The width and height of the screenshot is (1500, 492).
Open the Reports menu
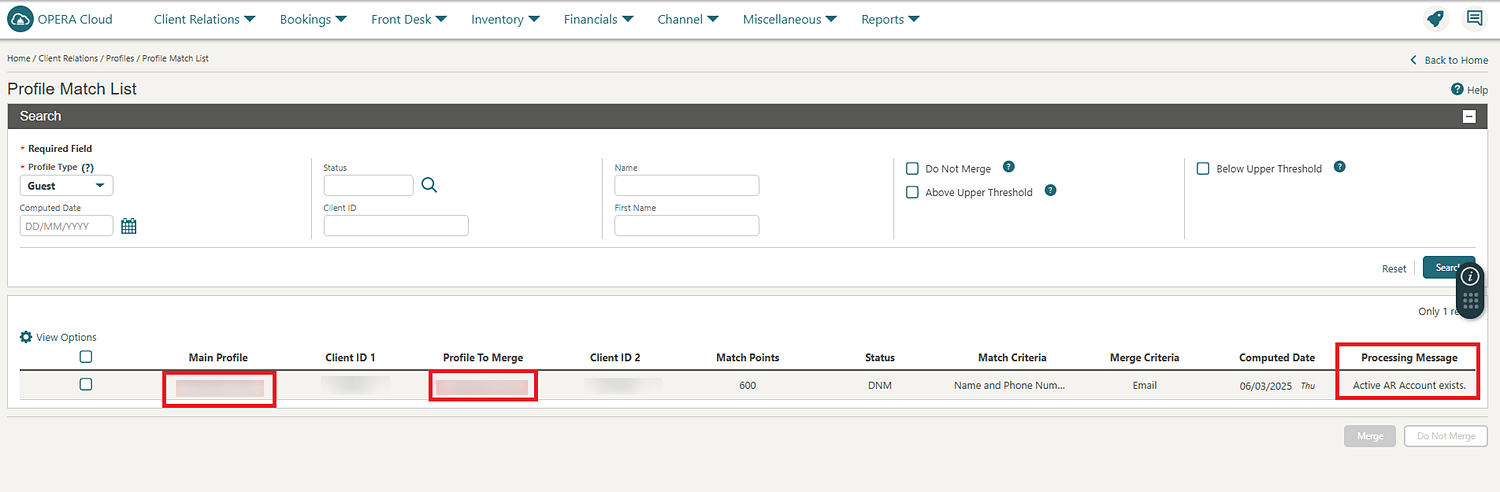tap(890, 19)
